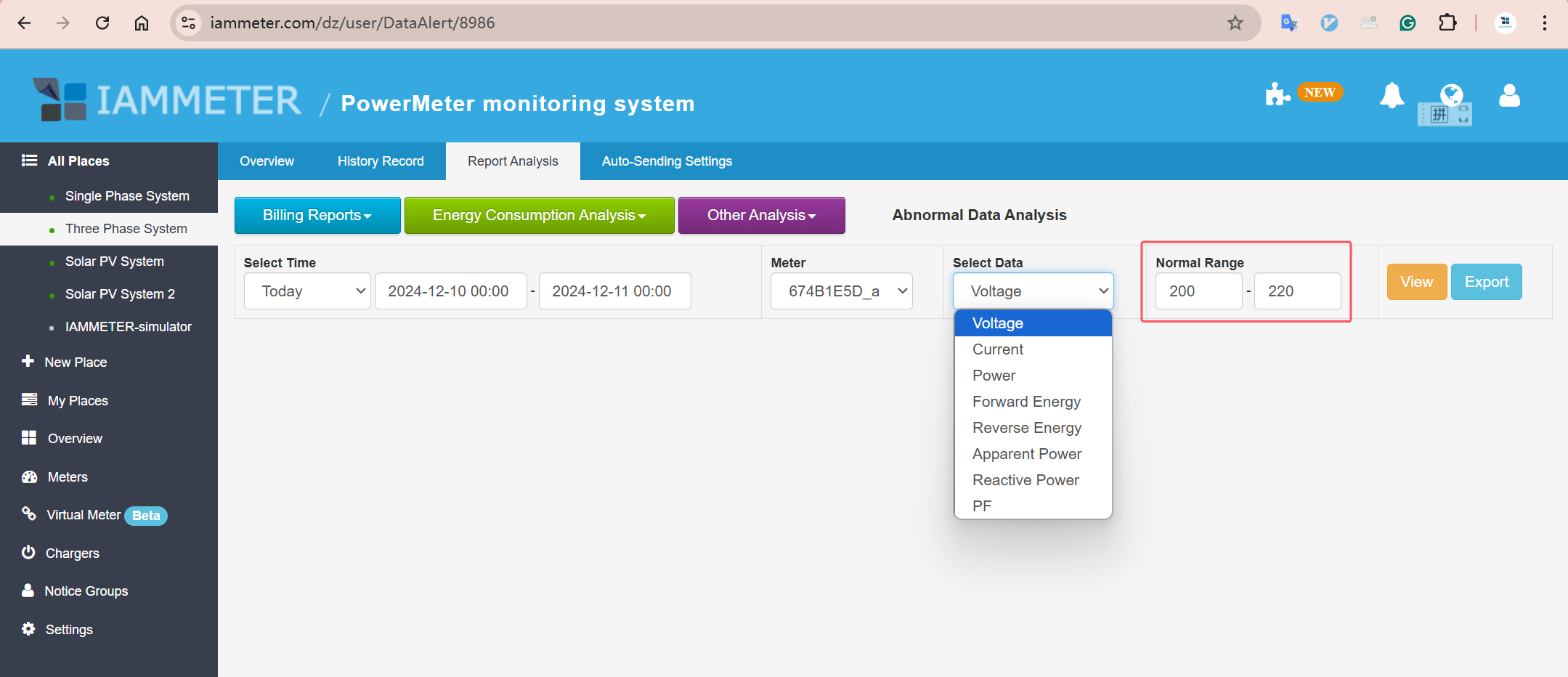Bookmark this page with the star
Screen dimensions: 1568x677
1235,23
